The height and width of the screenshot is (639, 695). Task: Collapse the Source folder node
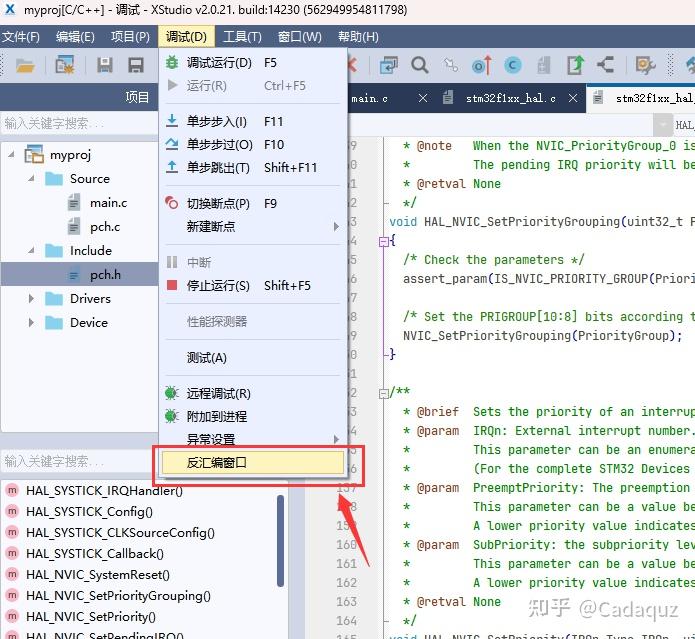[31, 179]
